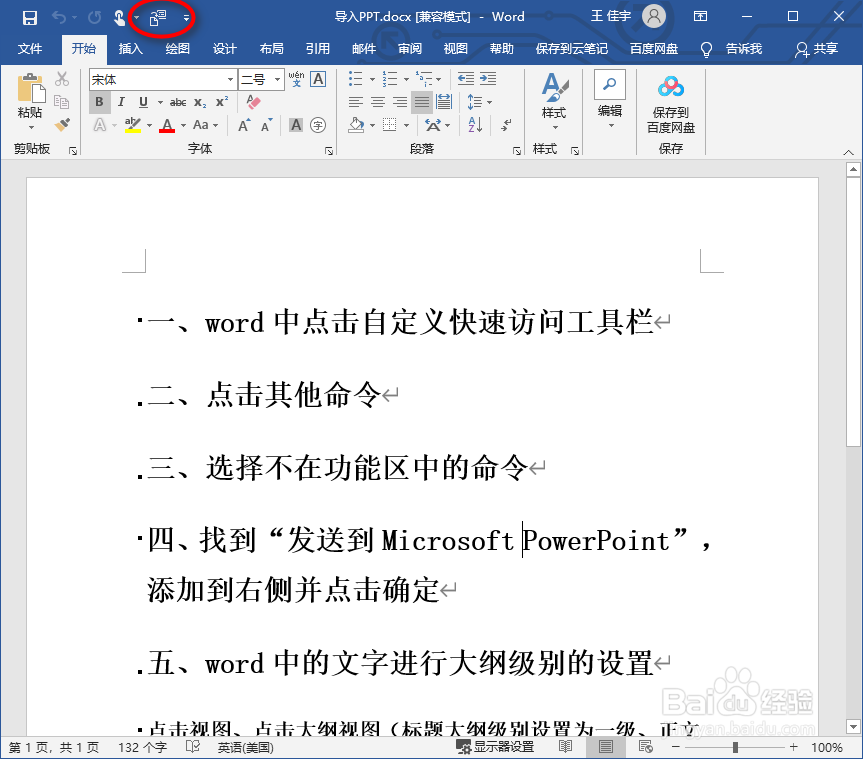The width and height of the screenshot is (863, 759).
Task: Click the Numbering list icon
Action: tap(390, 79)
